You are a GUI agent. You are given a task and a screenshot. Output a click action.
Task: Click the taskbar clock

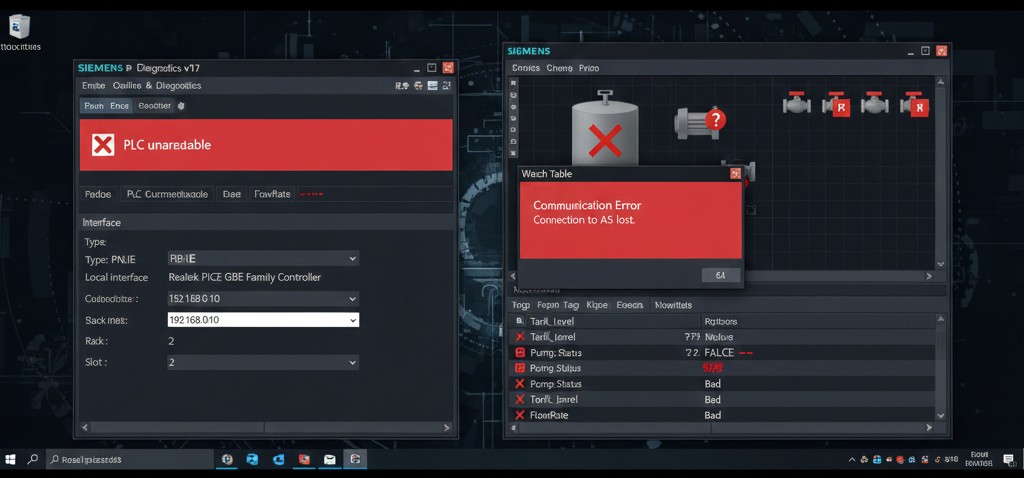pyautogui.click(x=979, y=459)
